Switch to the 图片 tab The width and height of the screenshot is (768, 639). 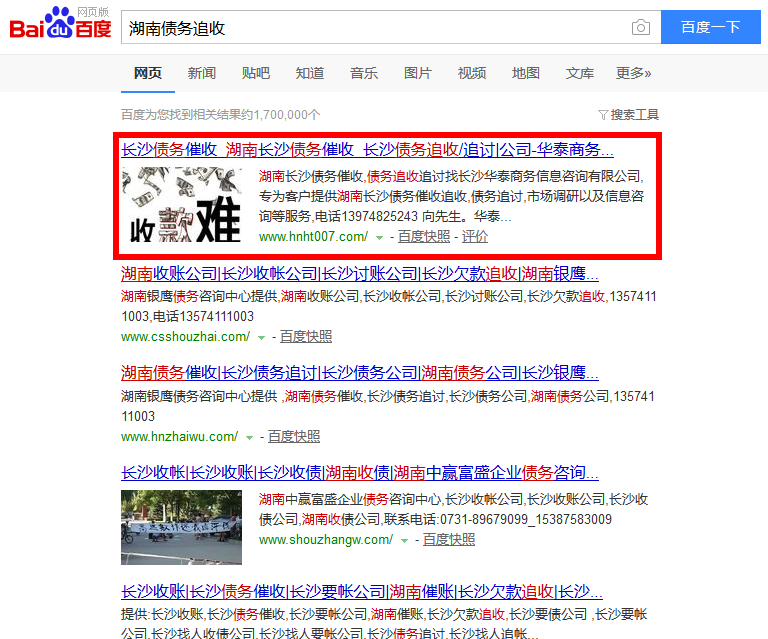[x=418, y=73]
